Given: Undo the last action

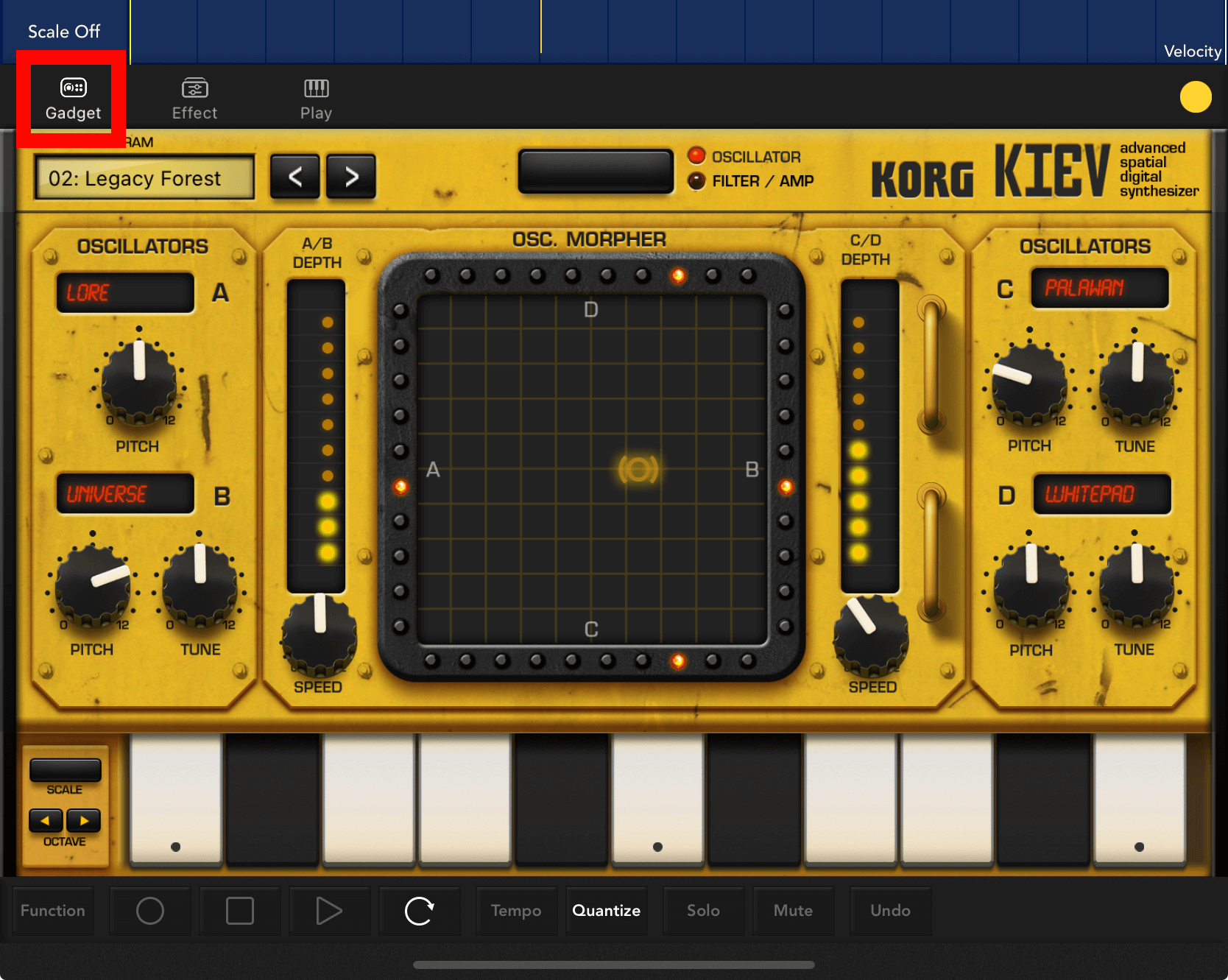Looking at the screenshot, I should (890, 911).
